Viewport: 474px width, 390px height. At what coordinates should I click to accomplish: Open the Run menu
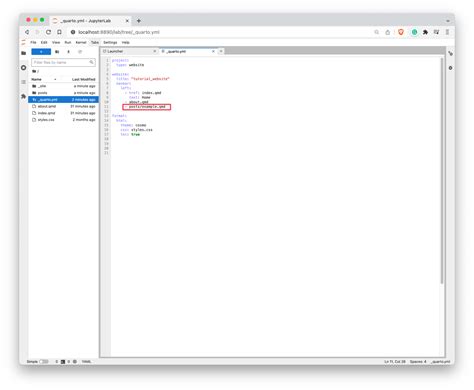tap(68, 43)
